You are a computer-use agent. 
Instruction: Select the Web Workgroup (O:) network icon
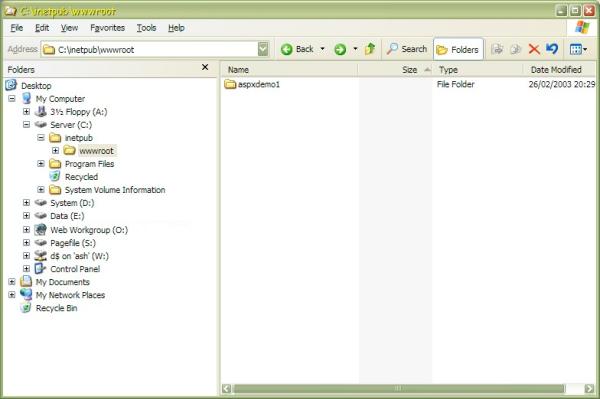tap(41, 230)
